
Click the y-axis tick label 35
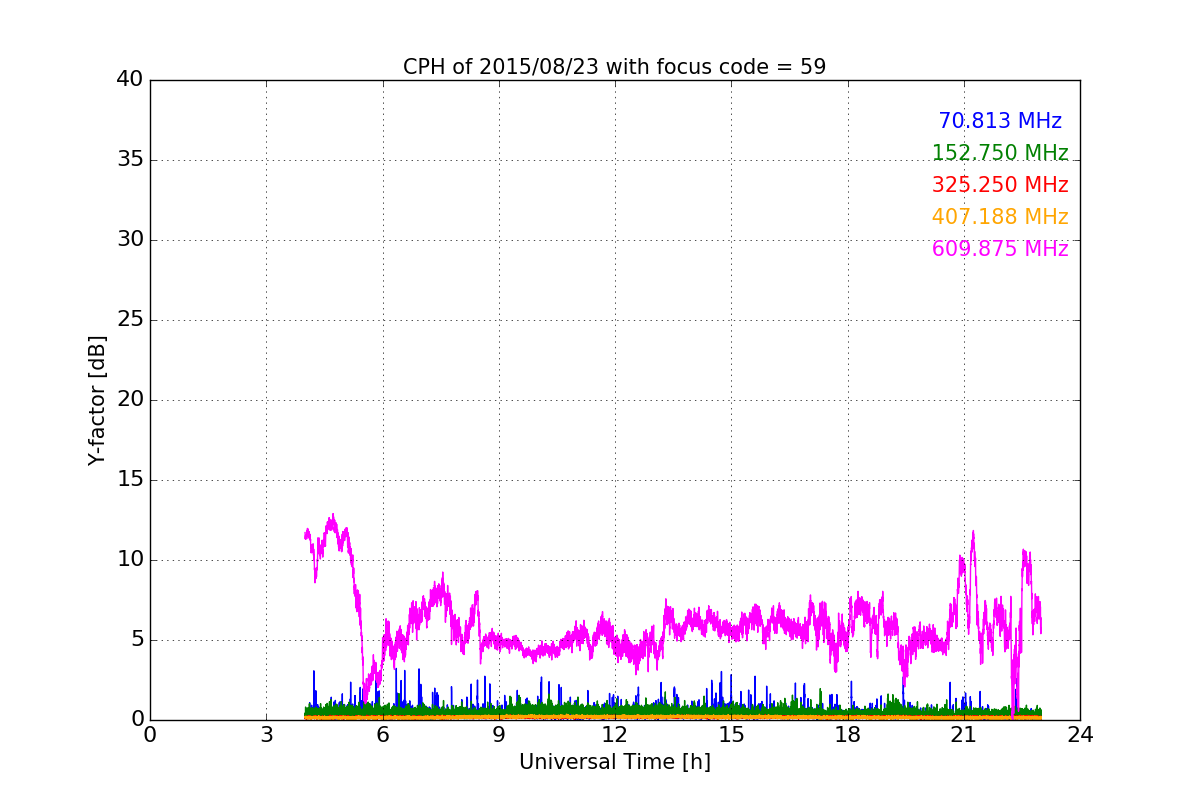(130, 160)
